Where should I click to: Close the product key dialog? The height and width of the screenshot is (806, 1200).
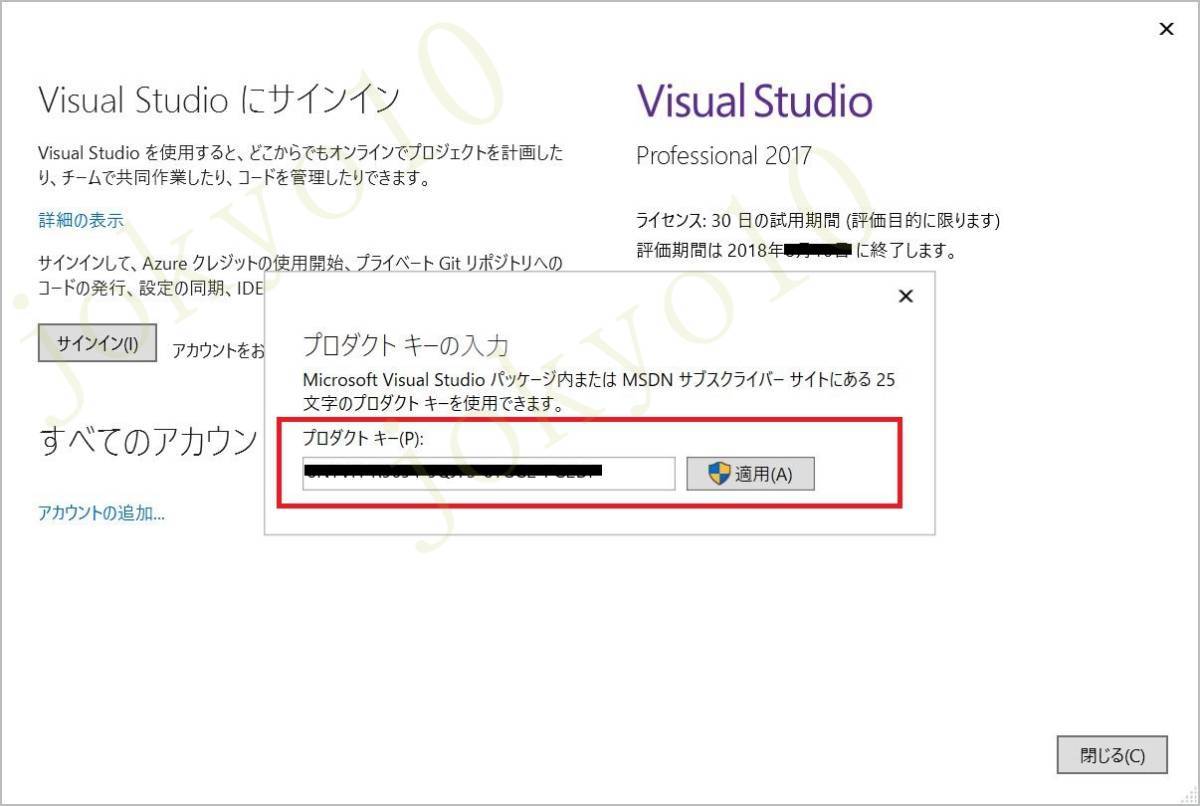[906, 296]
